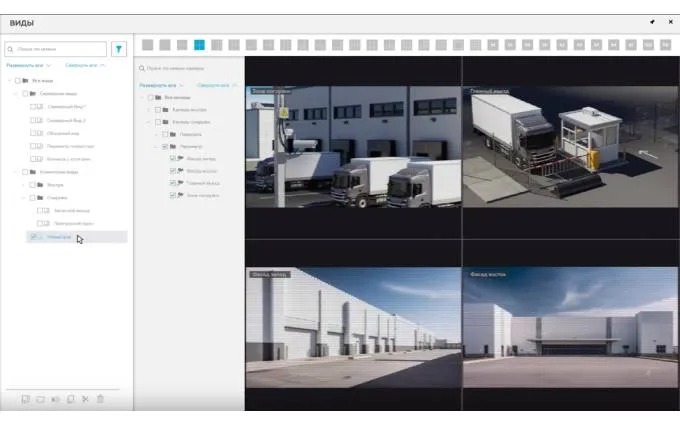The image size is (680, 425).
Task: Select the Фасад восток video cell
Action: [571, 327]
